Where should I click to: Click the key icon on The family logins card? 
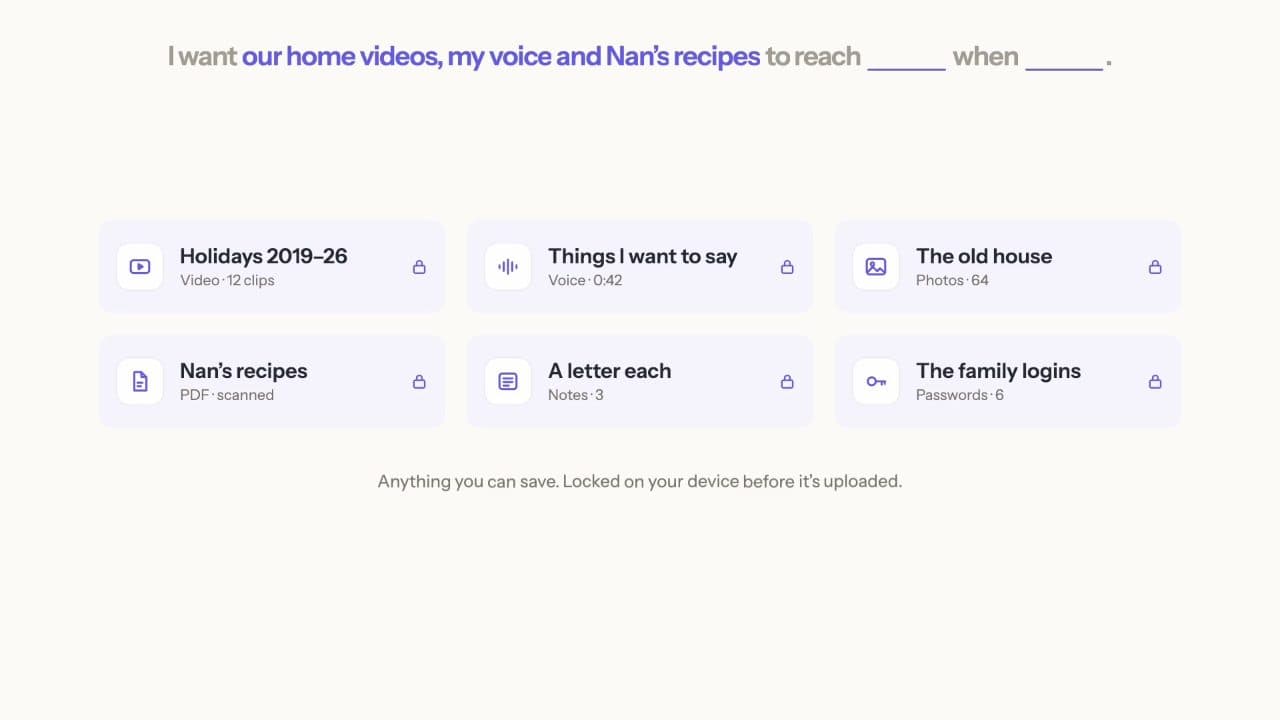(876, 382)
